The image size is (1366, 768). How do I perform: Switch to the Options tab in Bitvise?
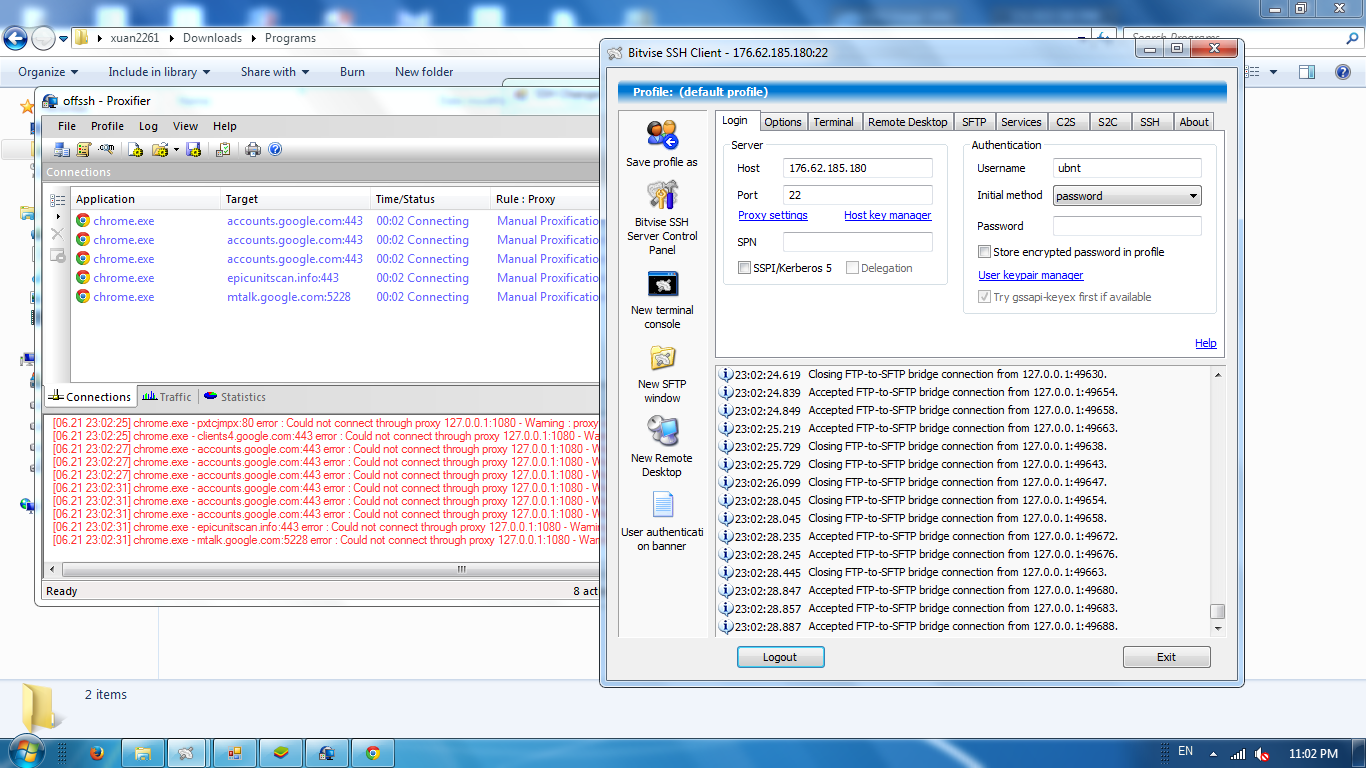(x=783, y=122)
